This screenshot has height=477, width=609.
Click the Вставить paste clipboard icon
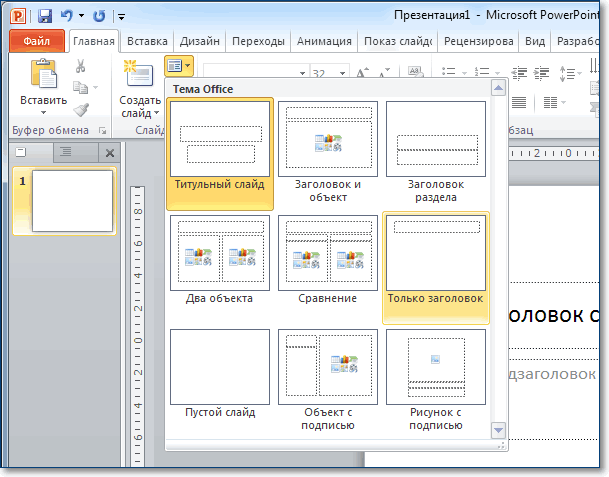(44, 74)
